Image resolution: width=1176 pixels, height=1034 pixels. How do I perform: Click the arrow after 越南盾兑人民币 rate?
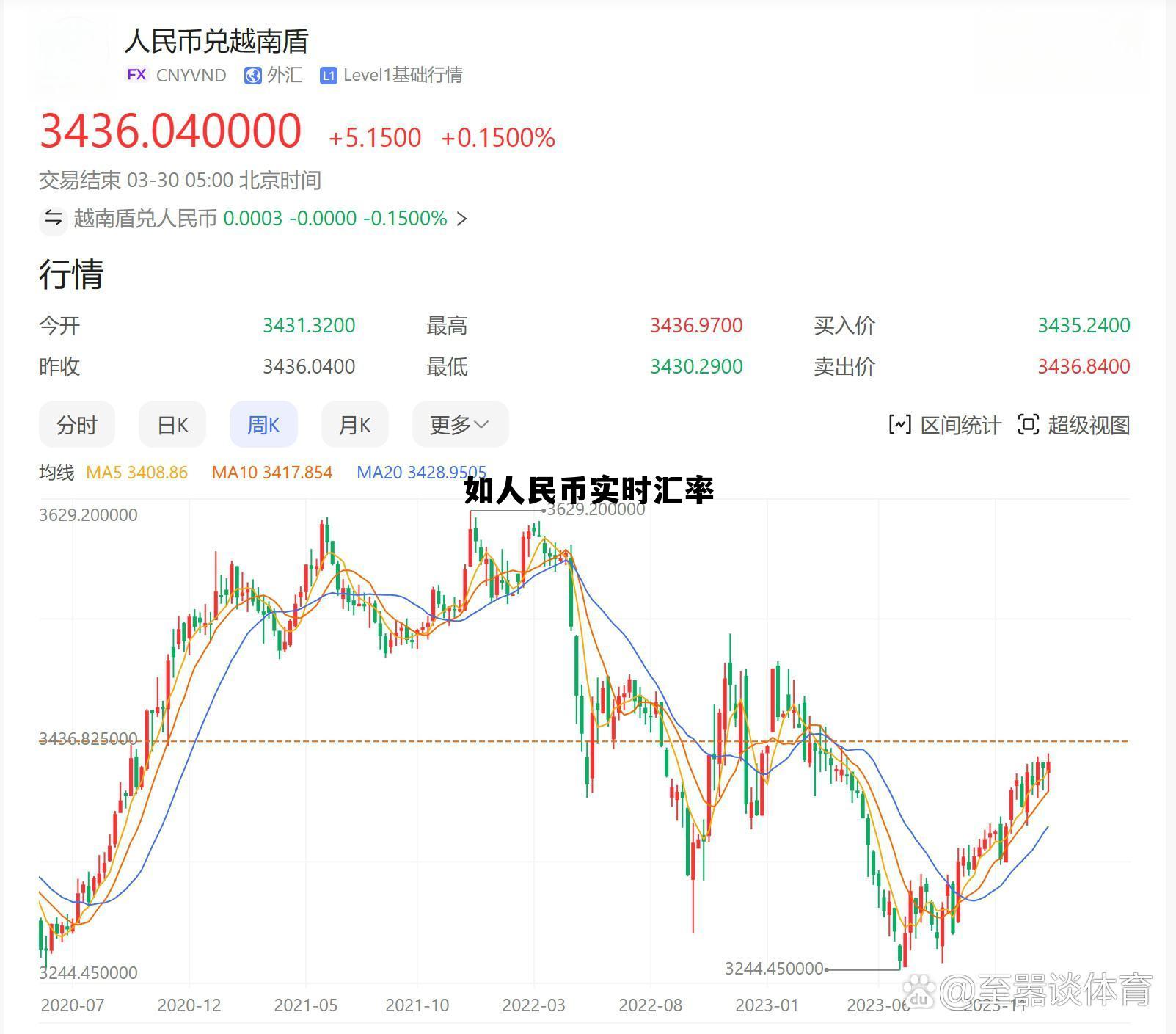[x=462, y=219]
